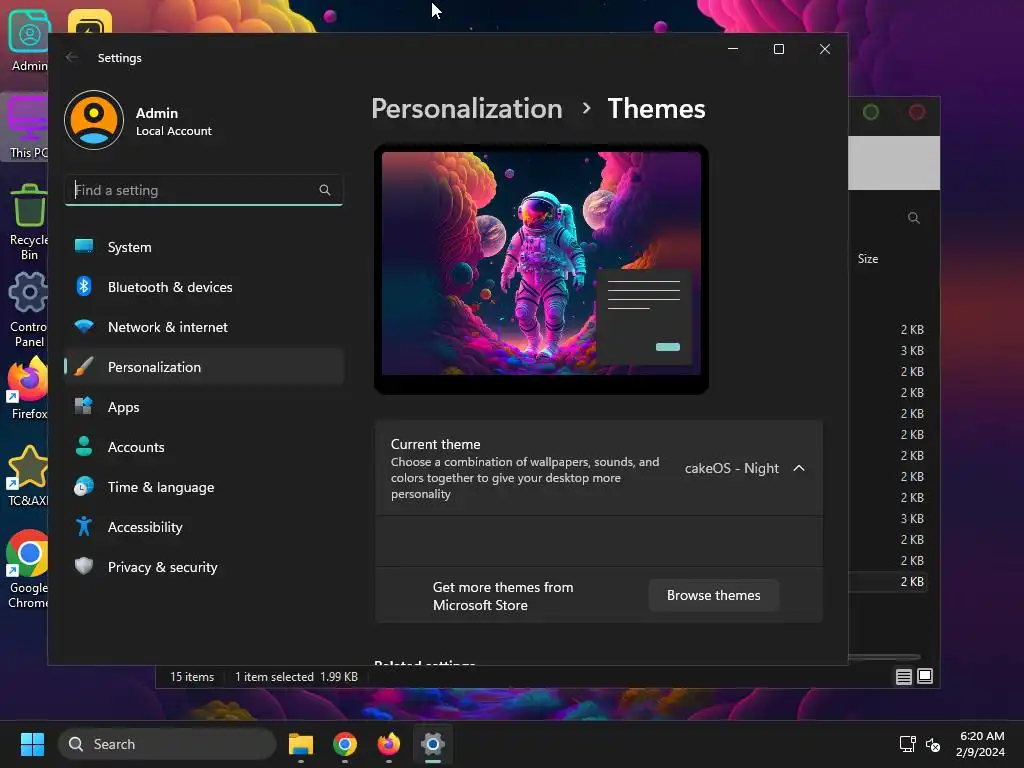Open the yellow desktop icon beside Admin
1024x768 pixels.
(x=90, y=21)
